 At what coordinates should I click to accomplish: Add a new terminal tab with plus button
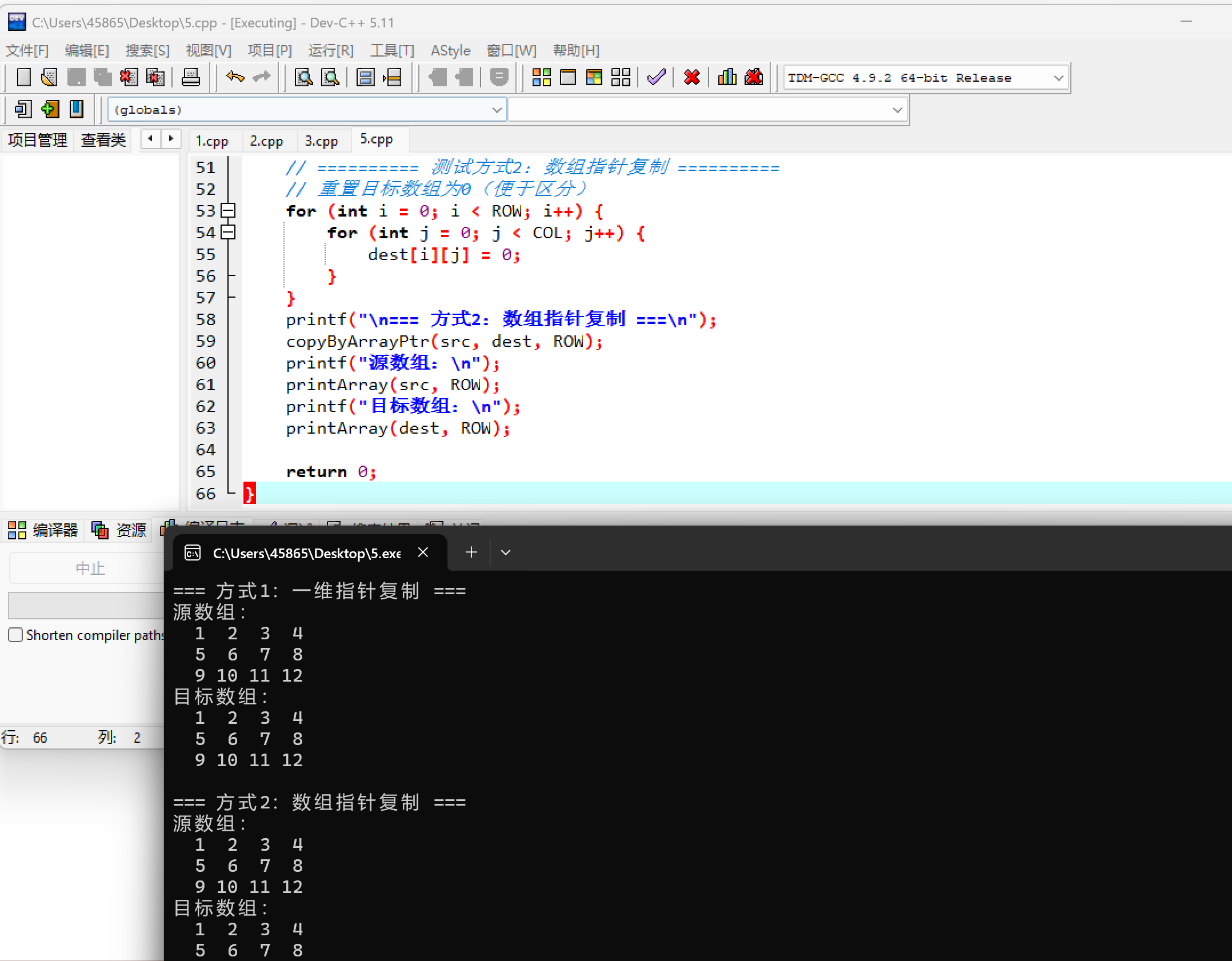pyautogui.click(x=471, y=552)
